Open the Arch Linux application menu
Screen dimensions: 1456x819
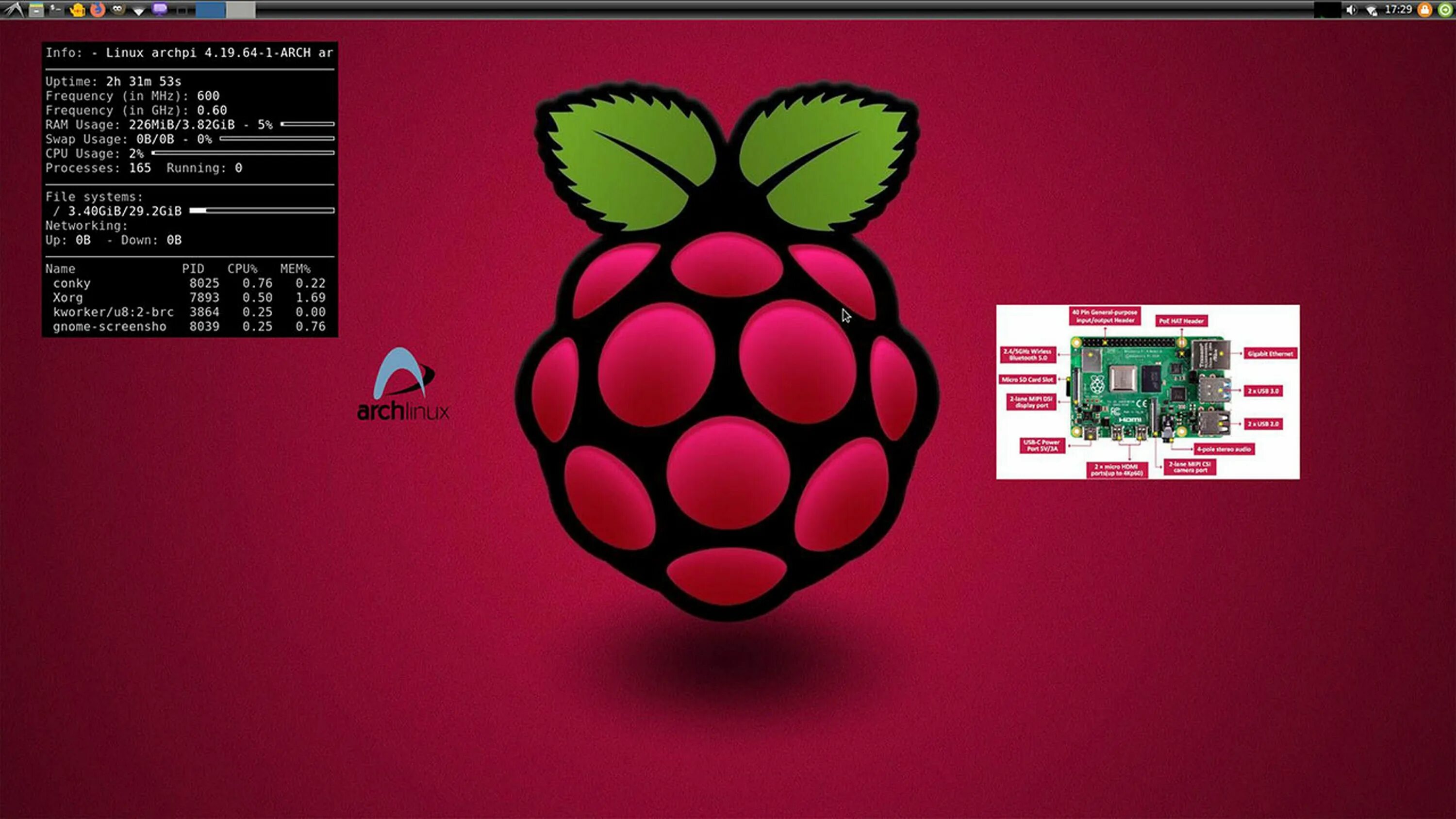14,9
